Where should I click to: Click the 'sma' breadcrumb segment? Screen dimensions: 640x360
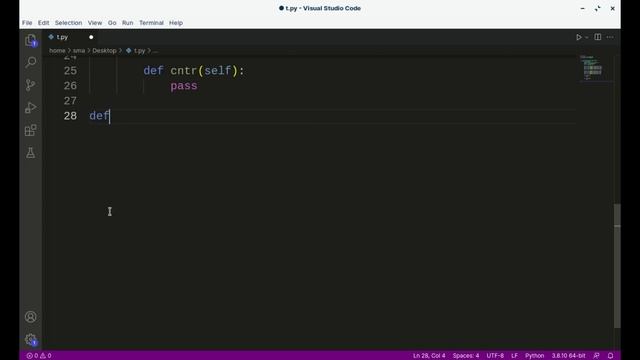(x=79, y=51)
